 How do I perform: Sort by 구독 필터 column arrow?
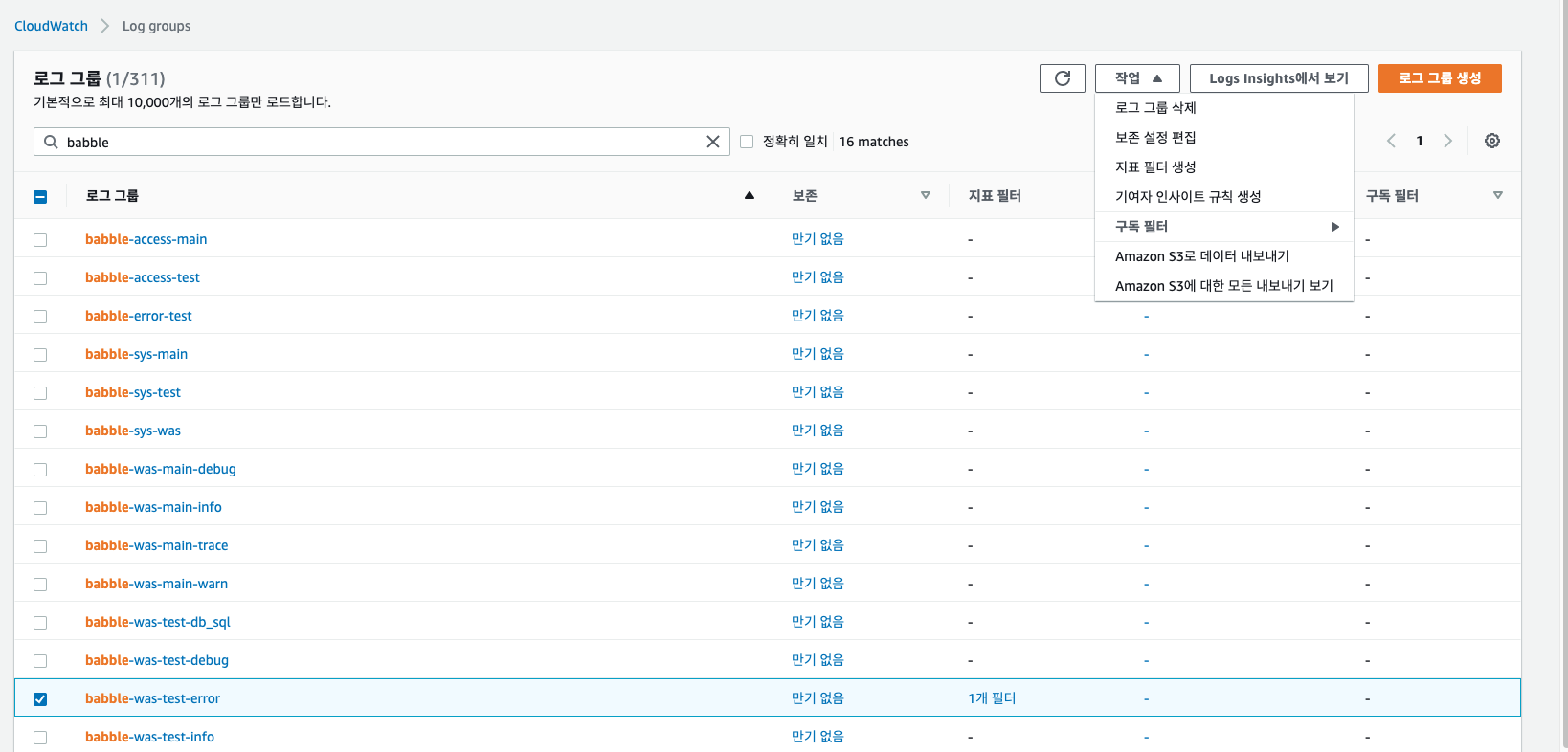click(x=1498, y=195)
